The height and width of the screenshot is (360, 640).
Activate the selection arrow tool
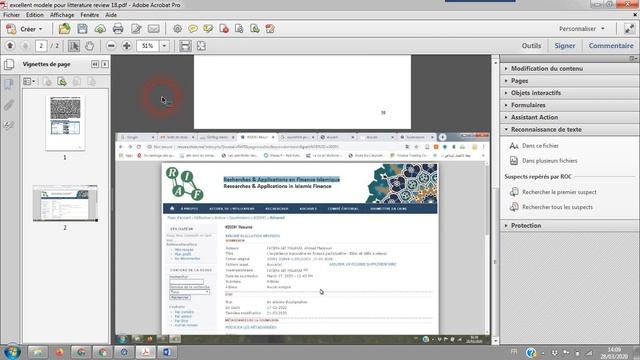pyautogui.click(x=74, y=46)
